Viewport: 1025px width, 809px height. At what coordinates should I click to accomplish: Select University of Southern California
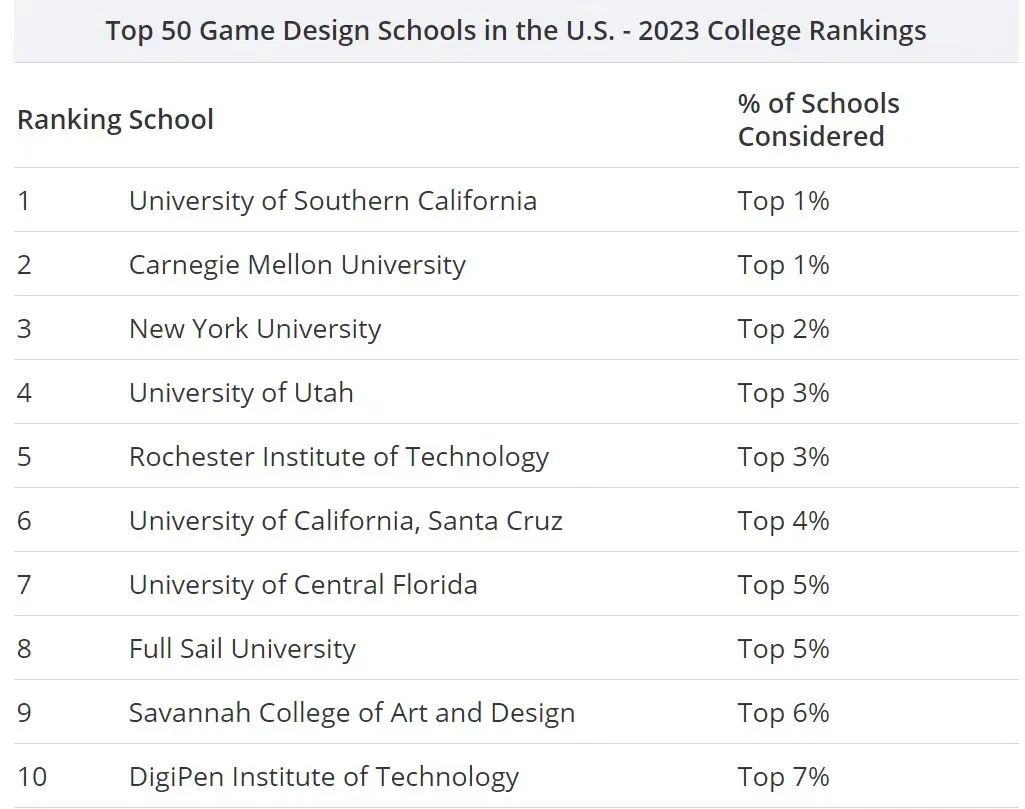point(332,201)
